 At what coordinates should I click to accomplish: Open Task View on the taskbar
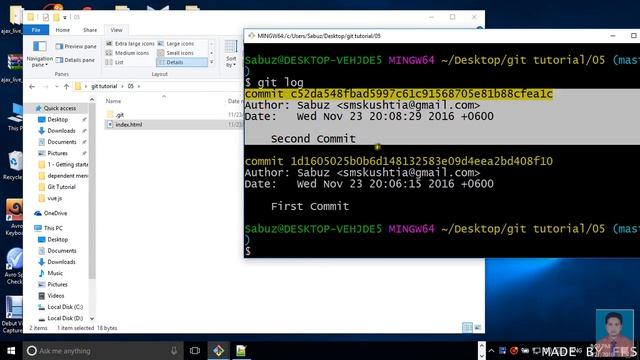pos(195,351)
